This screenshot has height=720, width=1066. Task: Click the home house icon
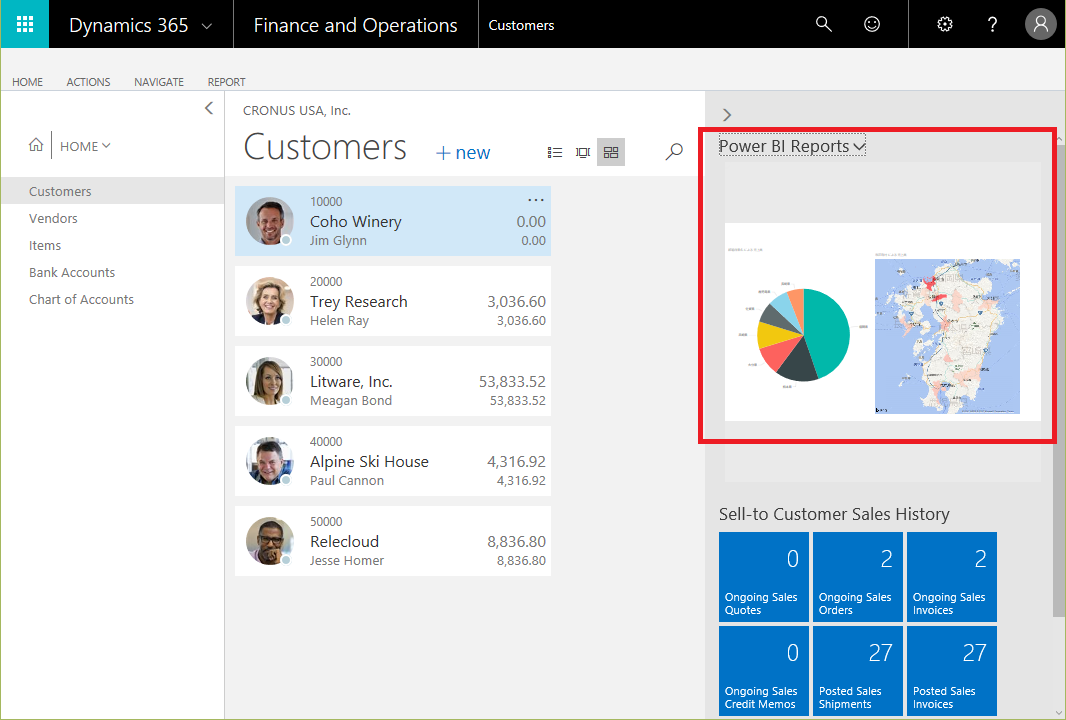36,145
